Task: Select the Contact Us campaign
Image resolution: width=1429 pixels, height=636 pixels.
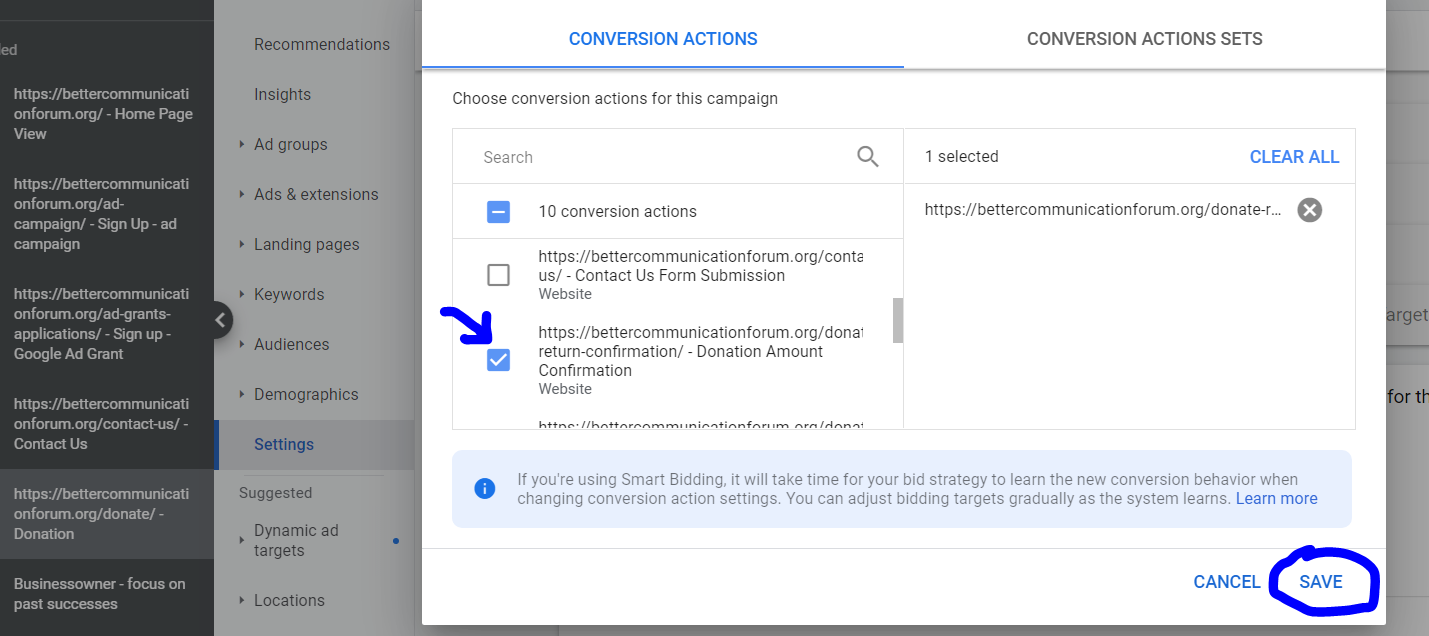Action: (x=103, y=424)
